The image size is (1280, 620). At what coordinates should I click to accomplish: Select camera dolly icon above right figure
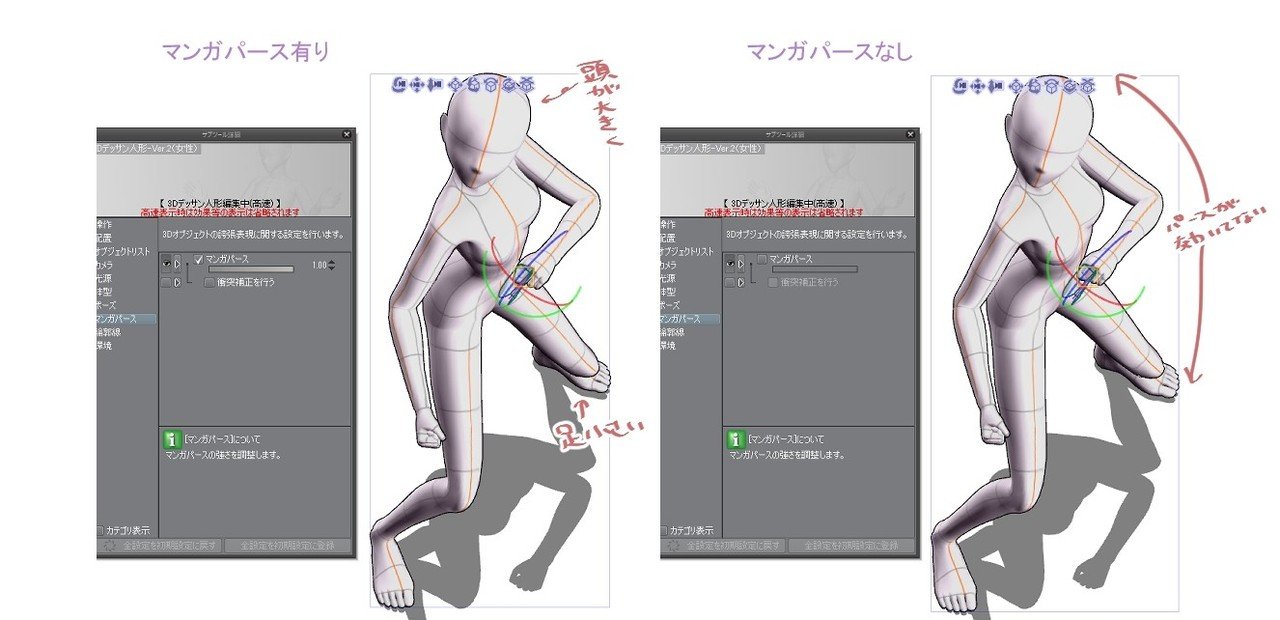click(x=996, y=86)
